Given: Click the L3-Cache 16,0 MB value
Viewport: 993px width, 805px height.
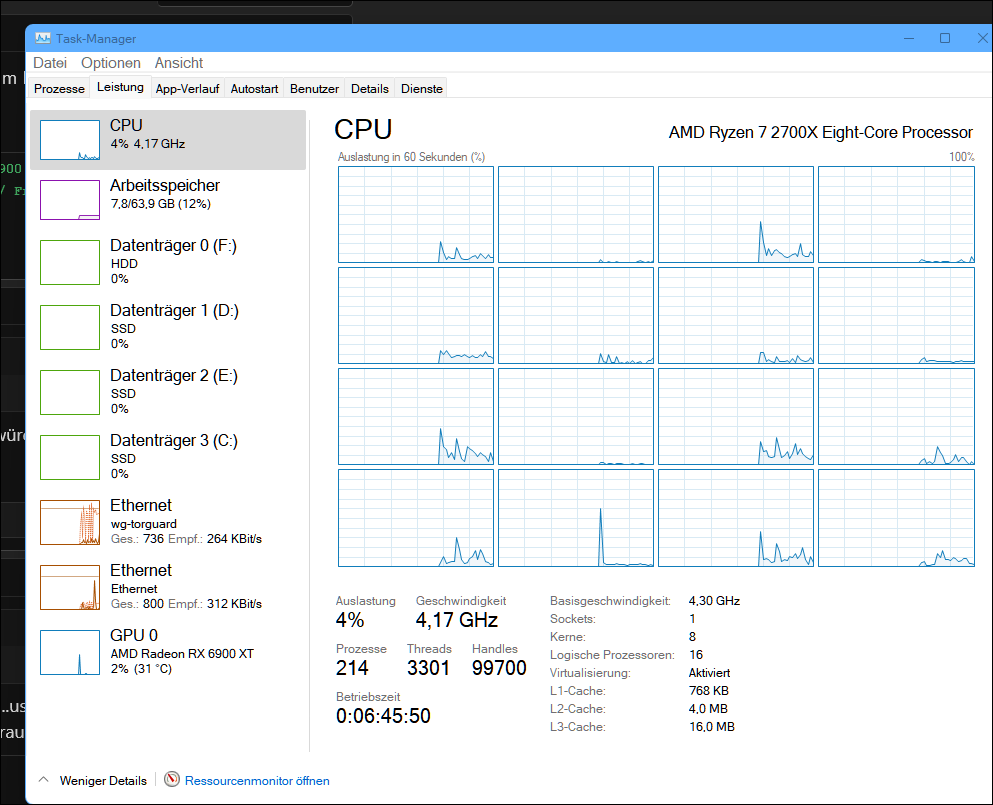Looking at the screenshot, I should [712, 726].
